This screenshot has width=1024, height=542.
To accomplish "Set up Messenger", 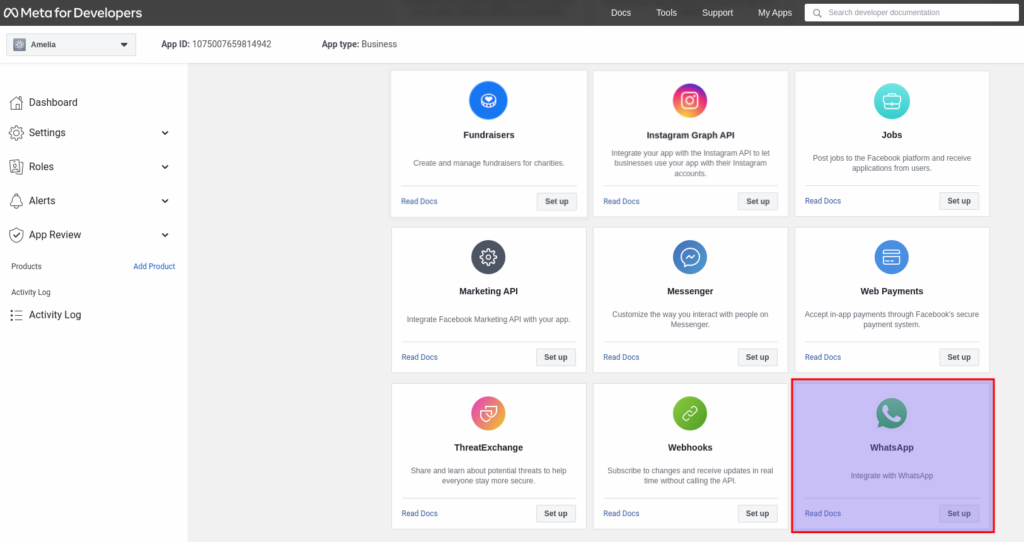I will [757, 357].
